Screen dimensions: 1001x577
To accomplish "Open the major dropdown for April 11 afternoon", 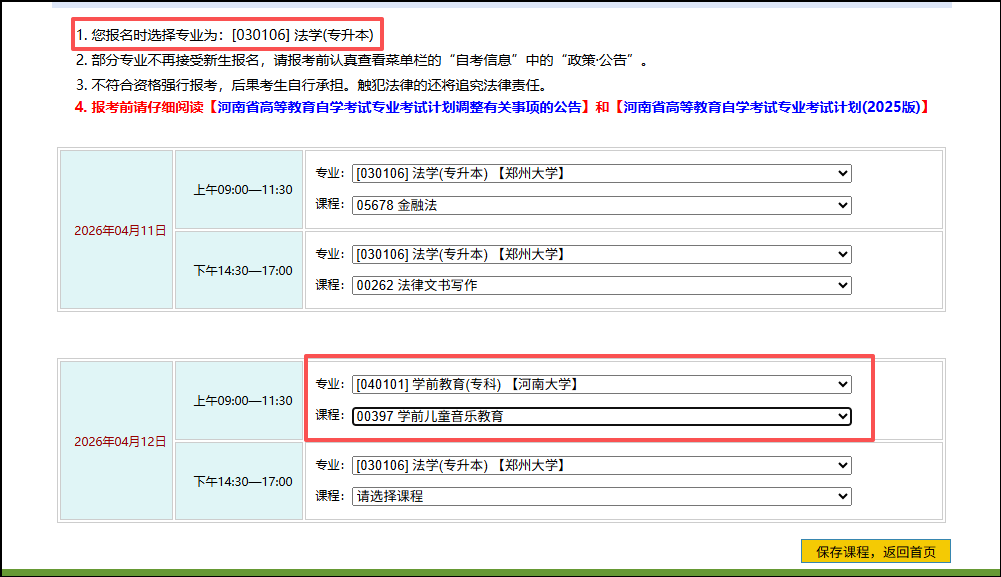I will click(x=601, y=254).
